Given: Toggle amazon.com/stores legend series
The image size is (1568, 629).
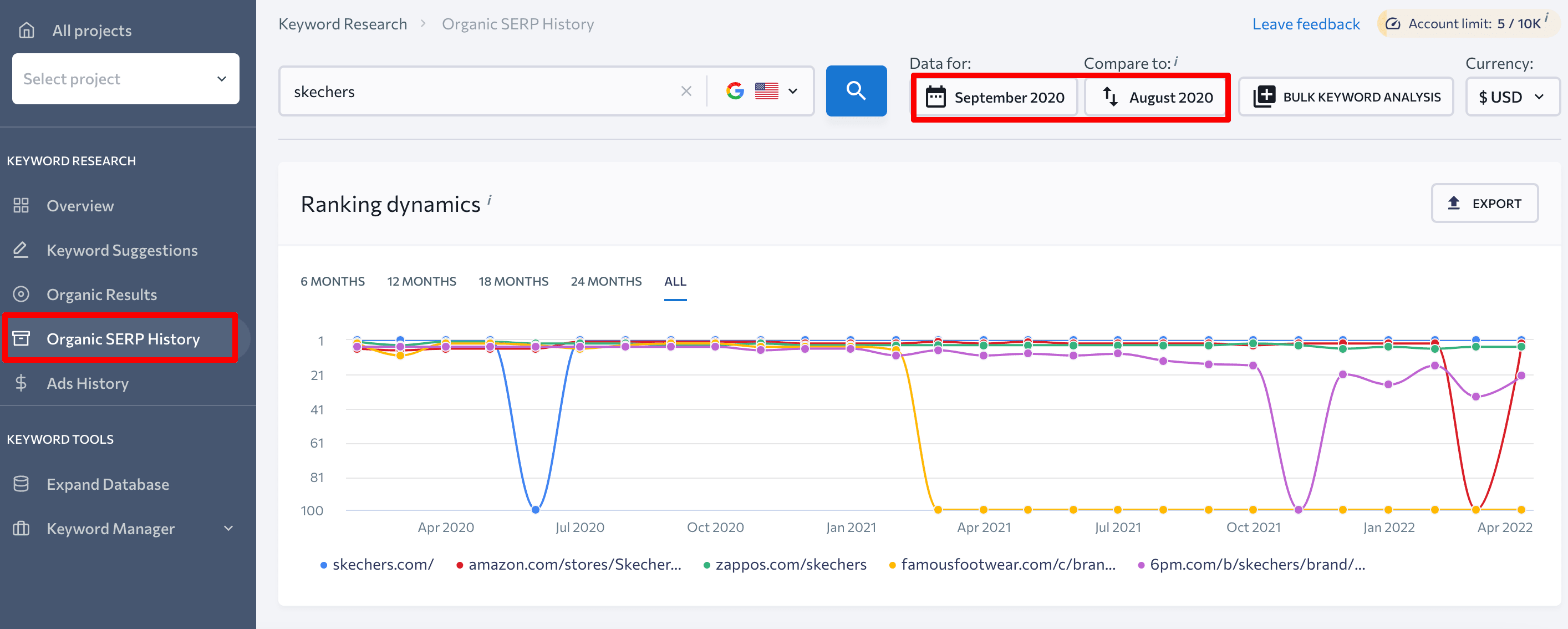Looking at the screenshot, I should coord(568,565).
